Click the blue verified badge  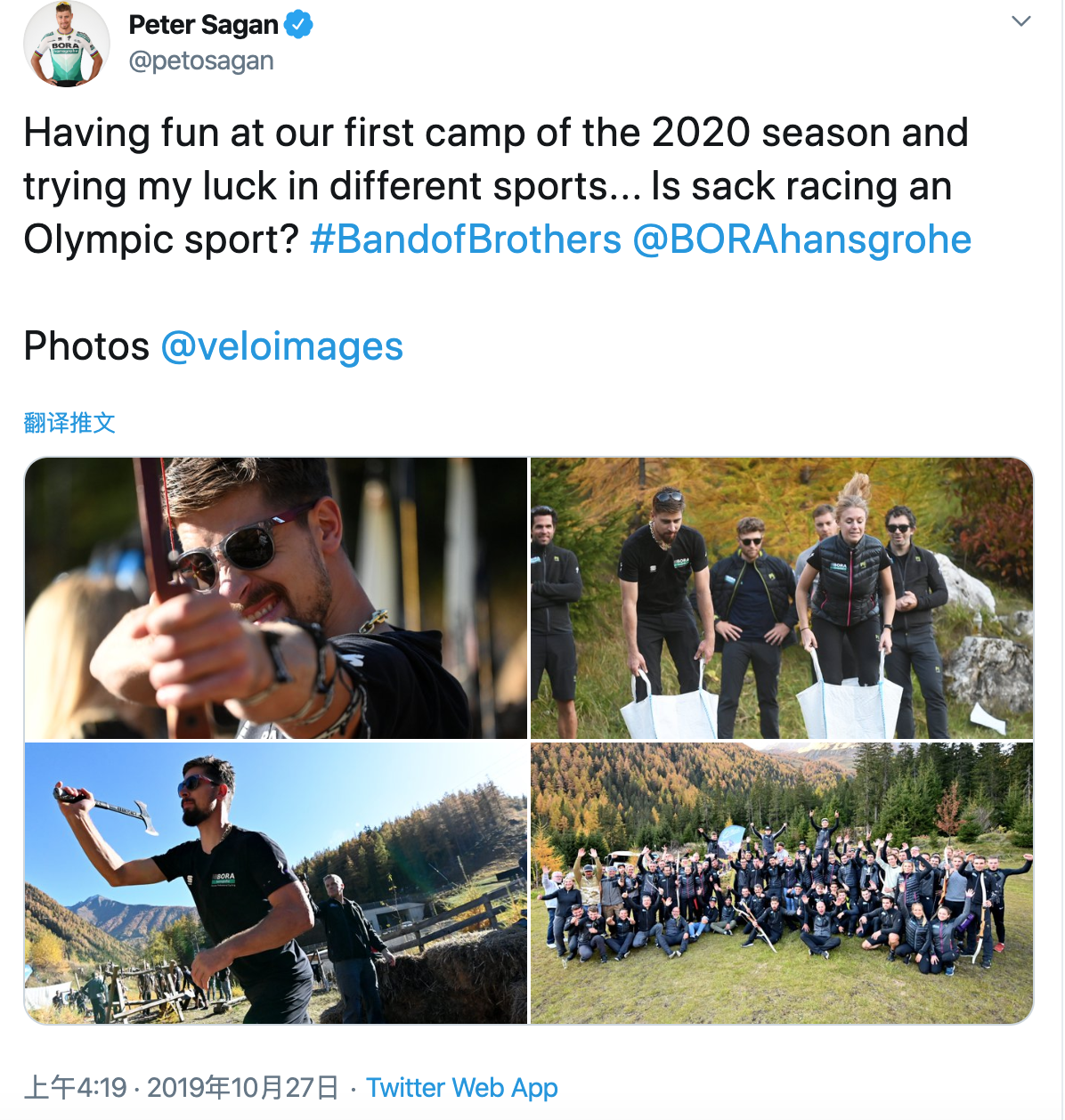[x=298, y=25]
